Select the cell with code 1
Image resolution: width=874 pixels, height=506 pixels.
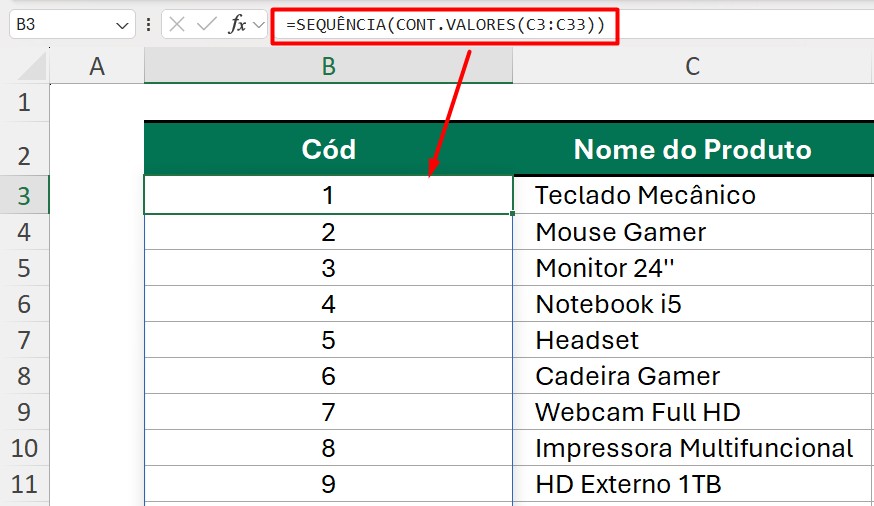[328, 195]
